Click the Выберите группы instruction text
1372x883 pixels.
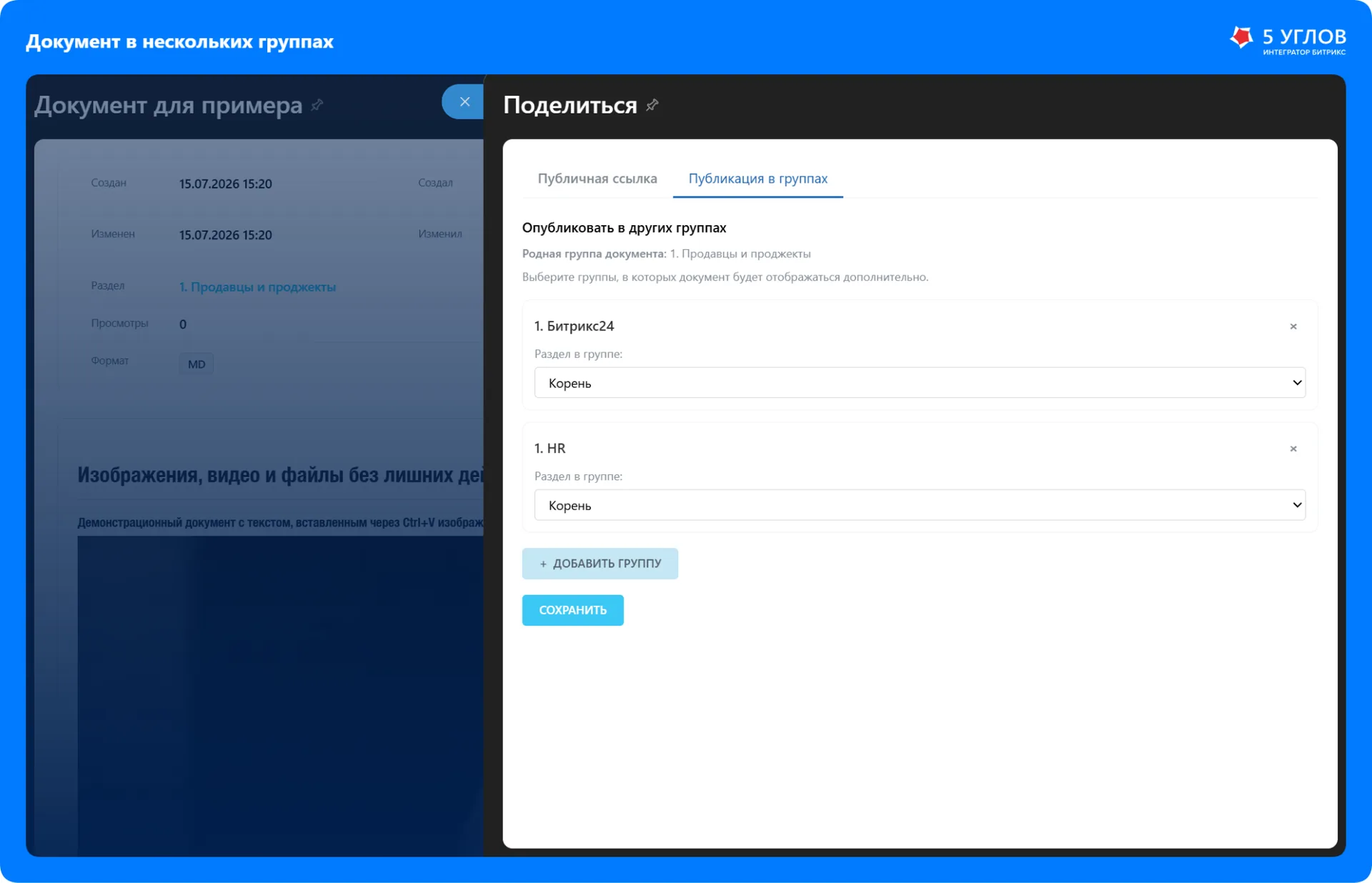coord(725,277)
